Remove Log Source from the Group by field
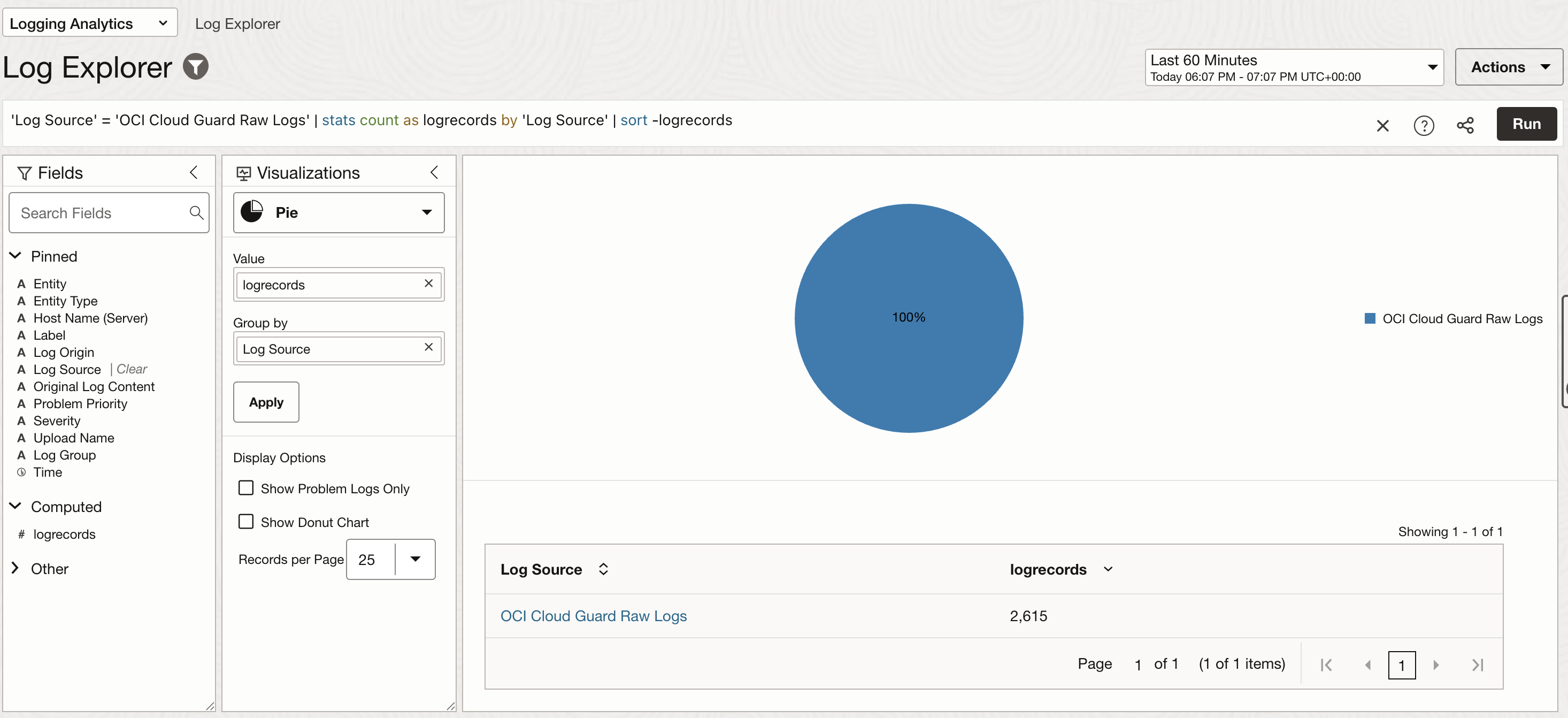Viewport: 1568px width, 718px height. click(x=428, y=347)
